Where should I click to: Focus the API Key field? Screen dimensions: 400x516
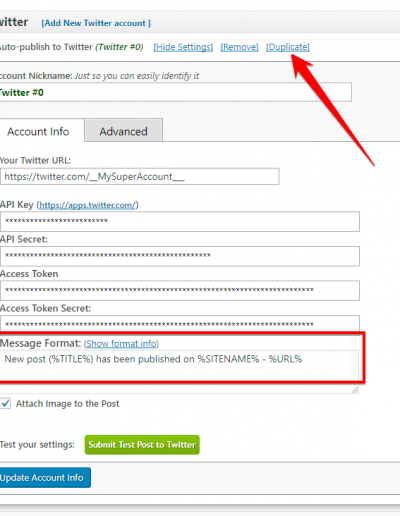click(180, 221)
